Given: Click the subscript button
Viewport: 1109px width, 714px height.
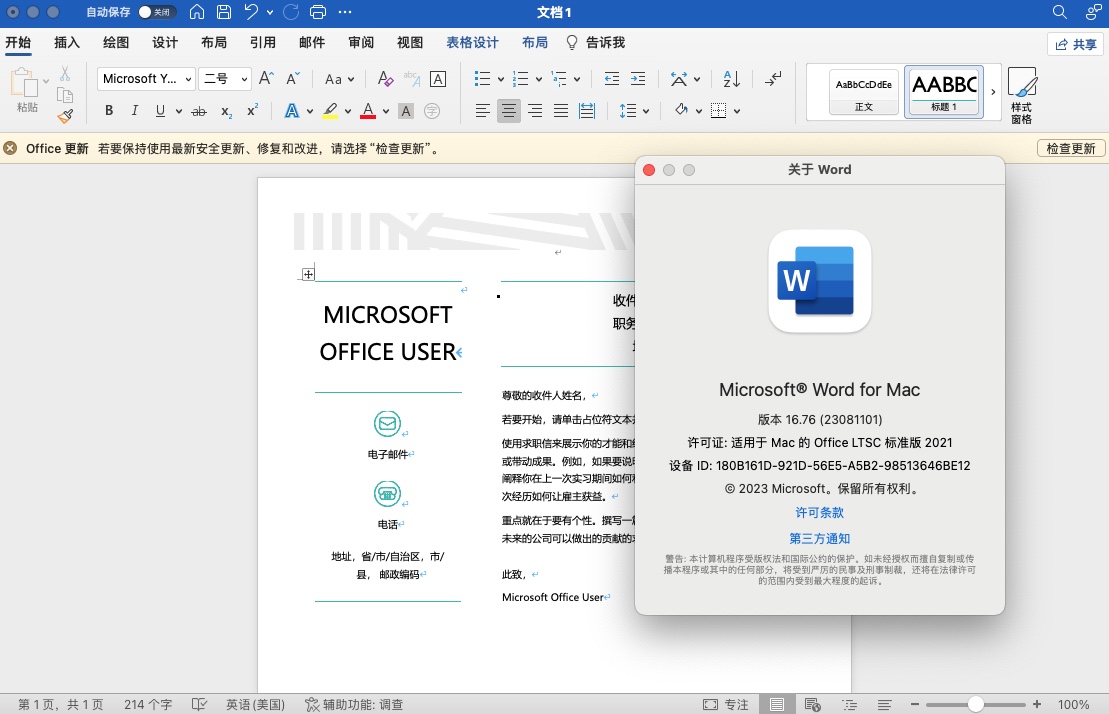Looking at the screenshot, I should pyautogui.click(x=226, y=111).
